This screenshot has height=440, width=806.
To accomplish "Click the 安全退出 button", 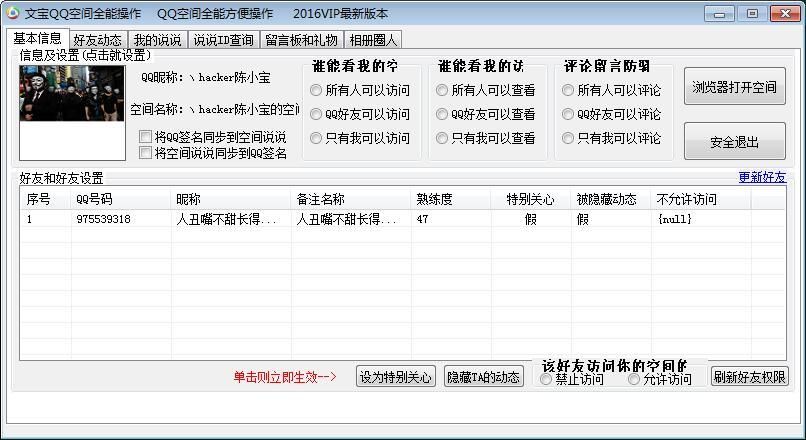I will click(x=735, y=141).
